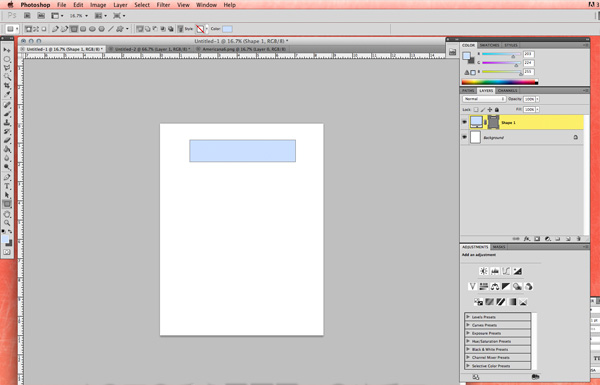The height and width of the screenshot is (385, 600).
Task: Select the Blur tool
Action: click(7, 158)
